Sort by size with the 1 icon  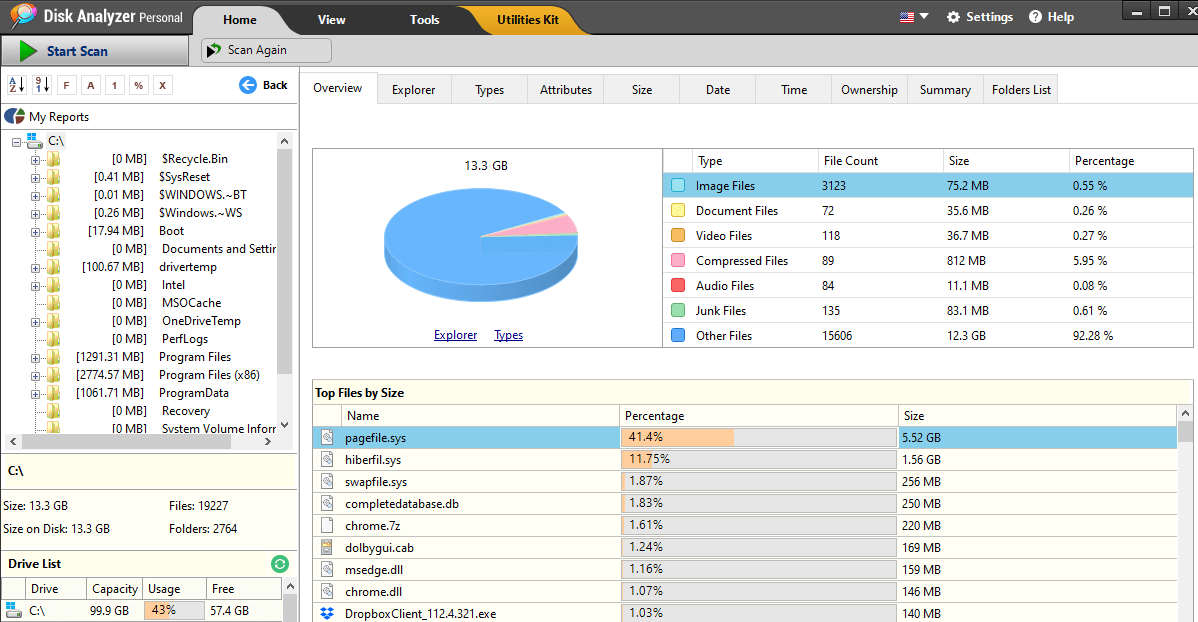[x=113, y=85]
